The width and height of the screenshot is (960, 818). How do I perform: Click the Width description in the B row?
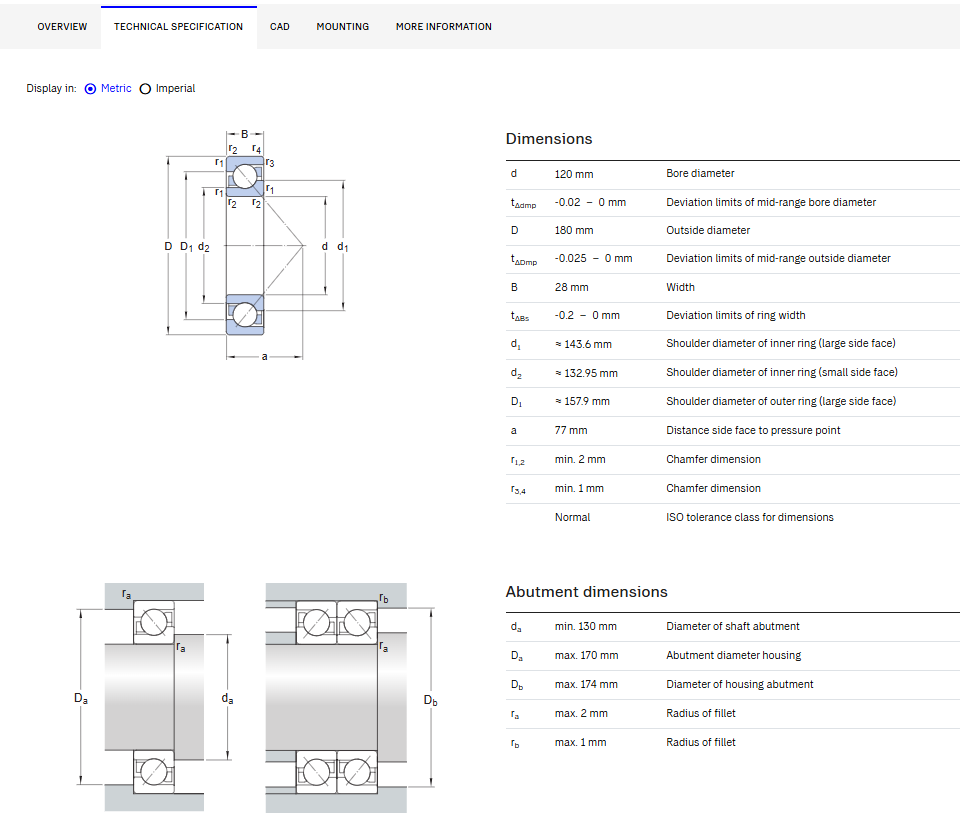pos(680,288)
